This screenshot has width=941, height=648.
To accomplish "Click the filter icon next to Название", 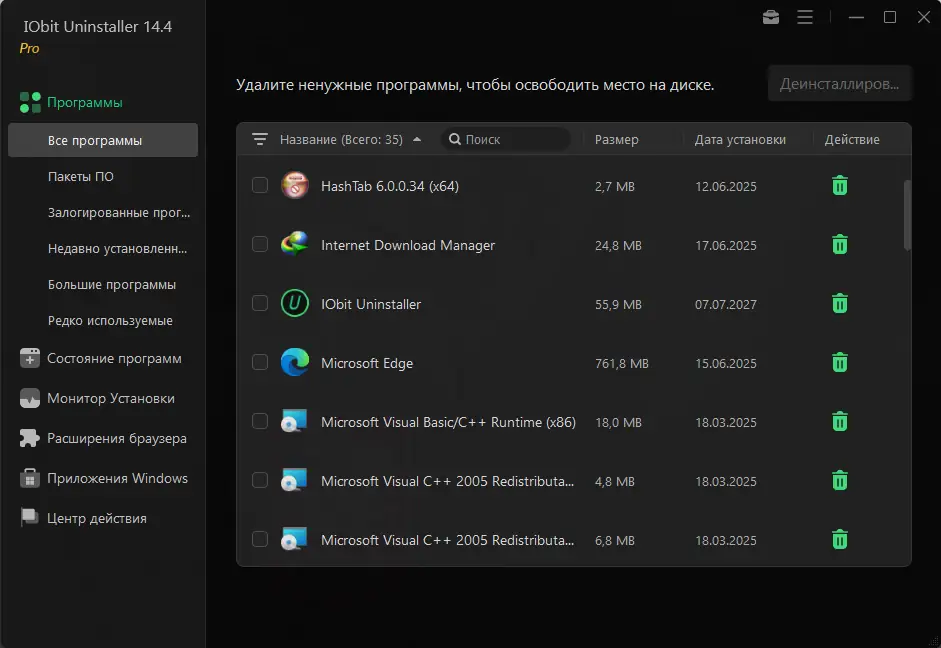I will tap(260, 140).
